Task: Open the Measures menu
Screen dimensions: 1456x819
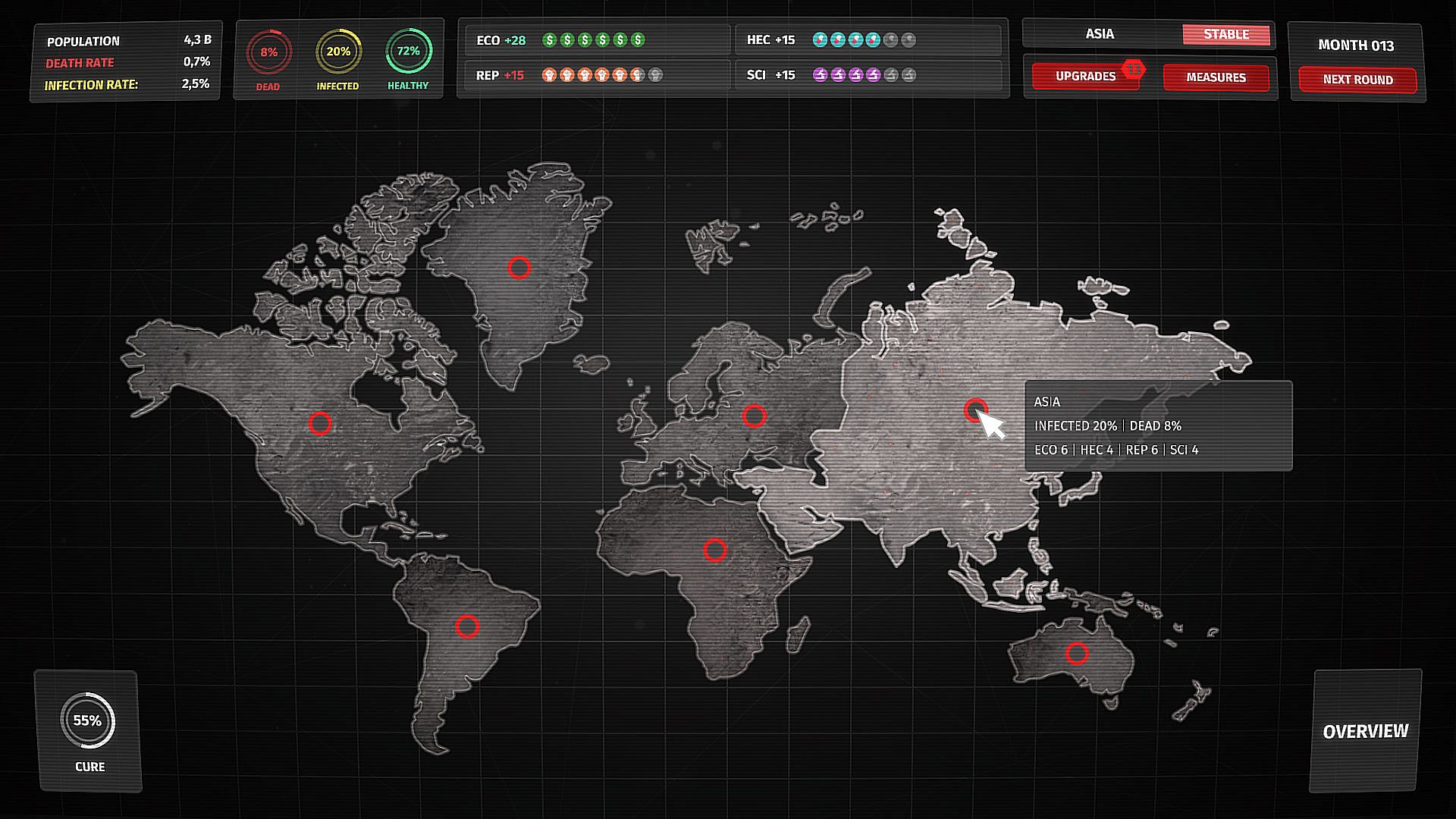Action: 1216,77
